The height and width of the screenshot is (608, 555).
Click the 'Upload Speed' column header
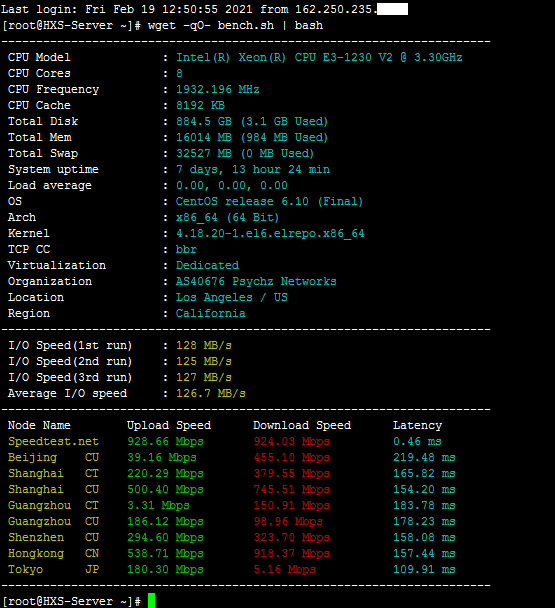coord(169,425)
